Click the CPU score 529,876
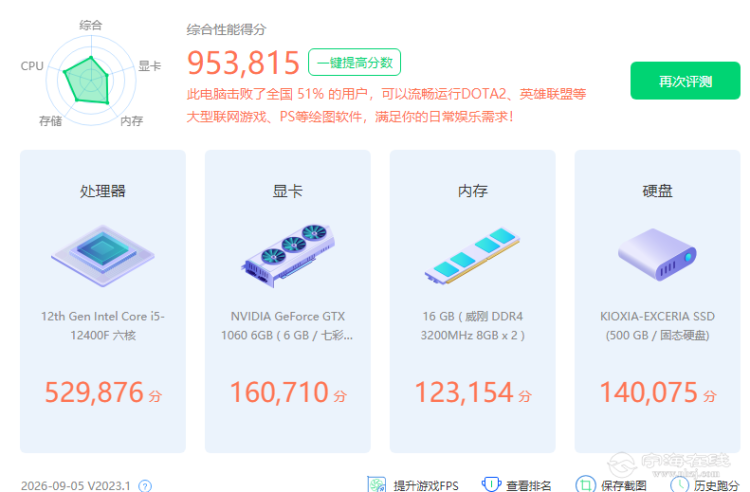The width and height of the screenshot is (750, 492). coord(94,393)
